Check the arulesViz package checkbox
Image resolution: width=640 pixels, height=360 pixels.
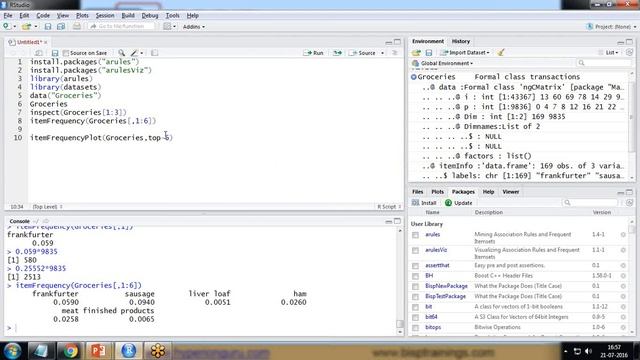pyautogui.click(x=415, y=250)
